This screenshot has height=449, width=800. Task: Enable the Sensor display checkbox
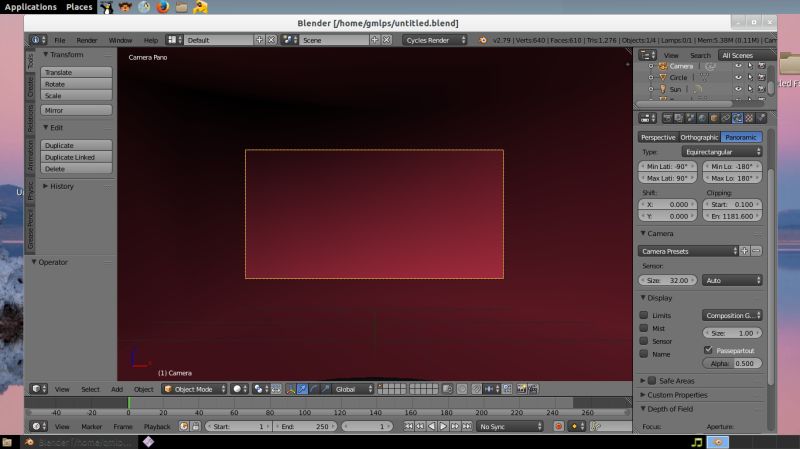[644, 341]
